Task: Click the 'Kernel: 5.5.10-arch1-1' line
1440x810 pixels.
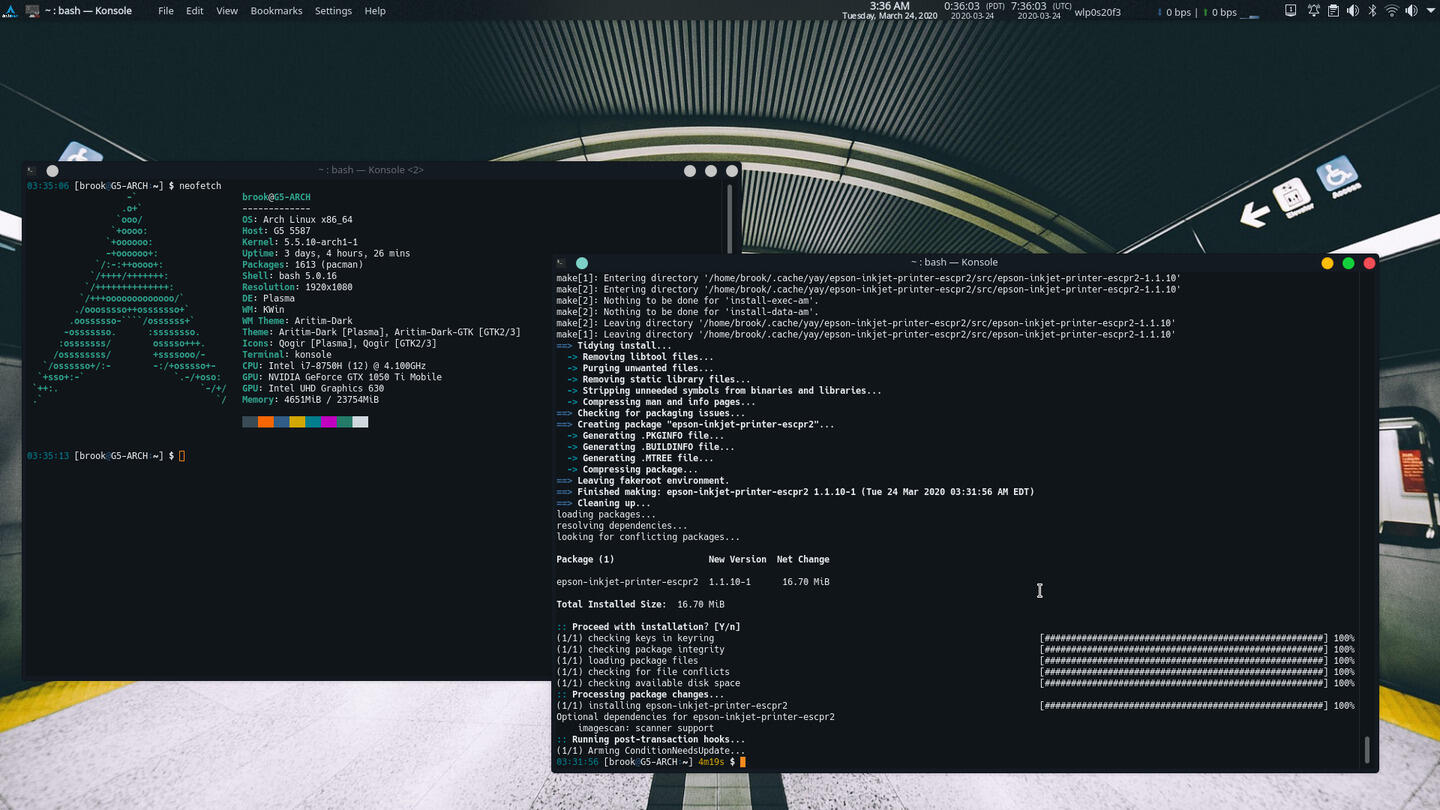Action: coord(300,242)
